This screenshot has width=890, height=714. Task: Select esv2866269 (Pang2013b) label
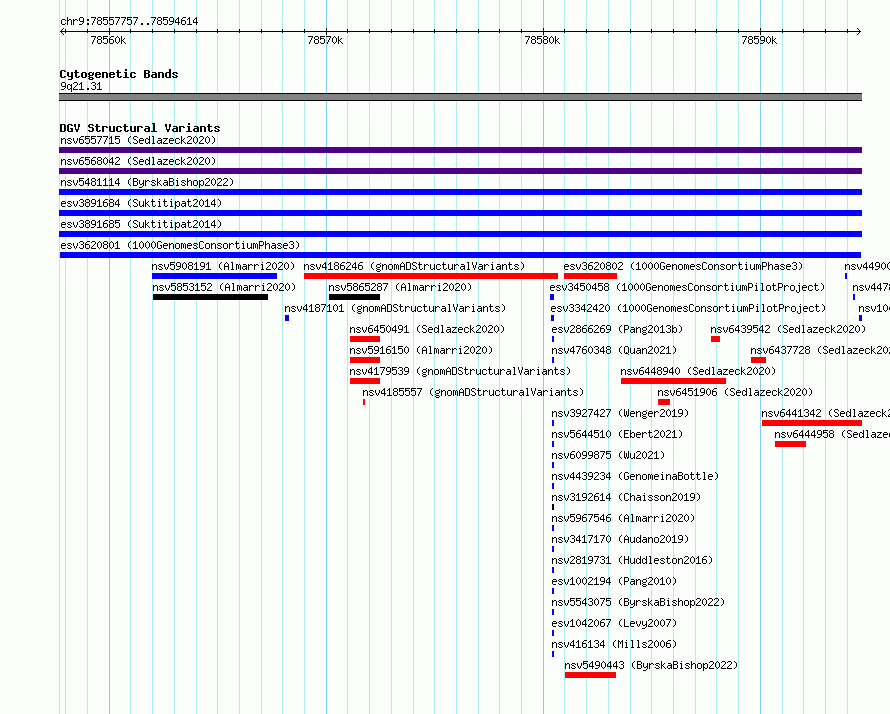617,329
